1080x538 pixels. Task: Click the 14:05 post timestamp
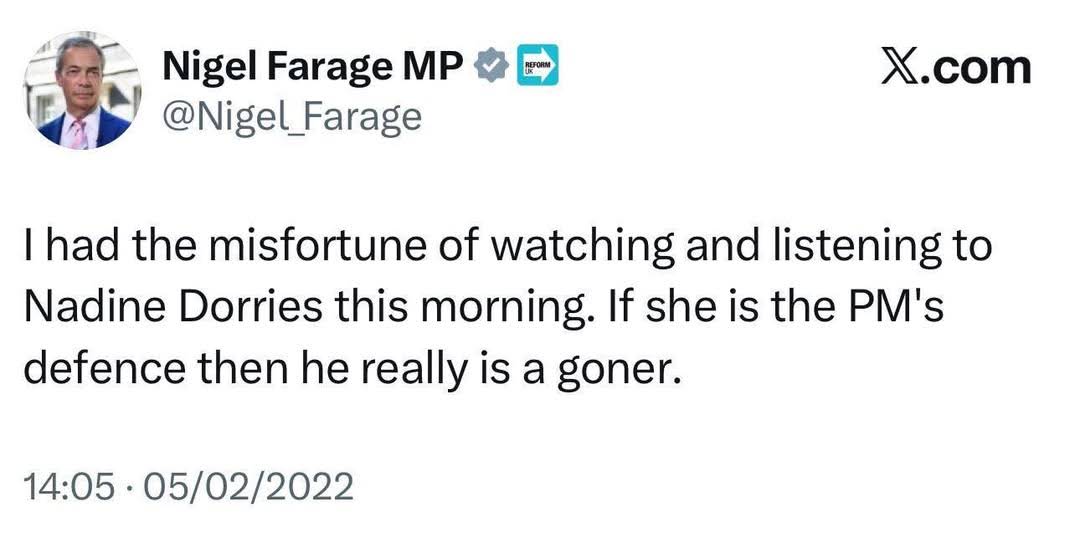pos(66,486)
